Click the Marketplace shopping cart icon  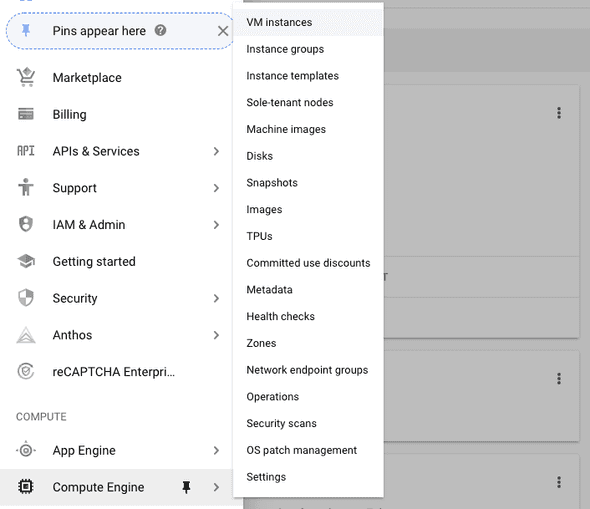pos(26,77)
